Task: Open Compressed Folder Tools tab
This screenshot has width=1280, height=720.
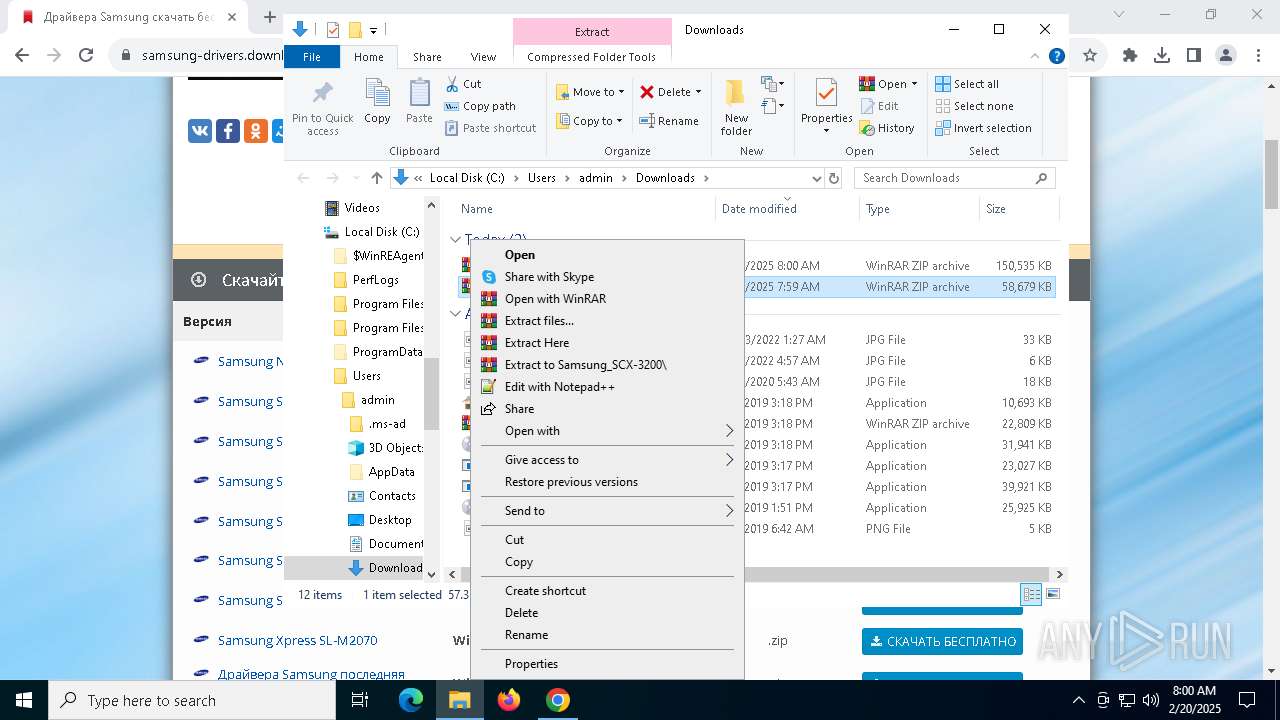Action: (x=592, y=57)
